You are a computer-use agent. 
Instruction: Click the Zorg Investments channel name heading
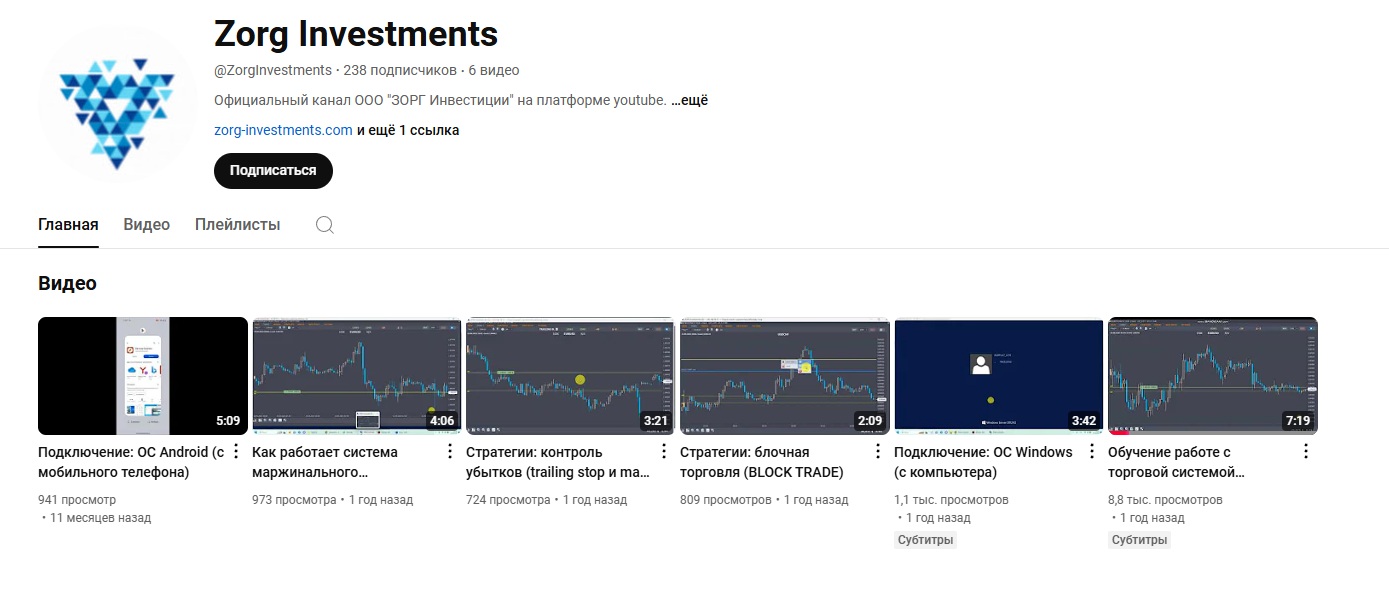tap(356, 34)
